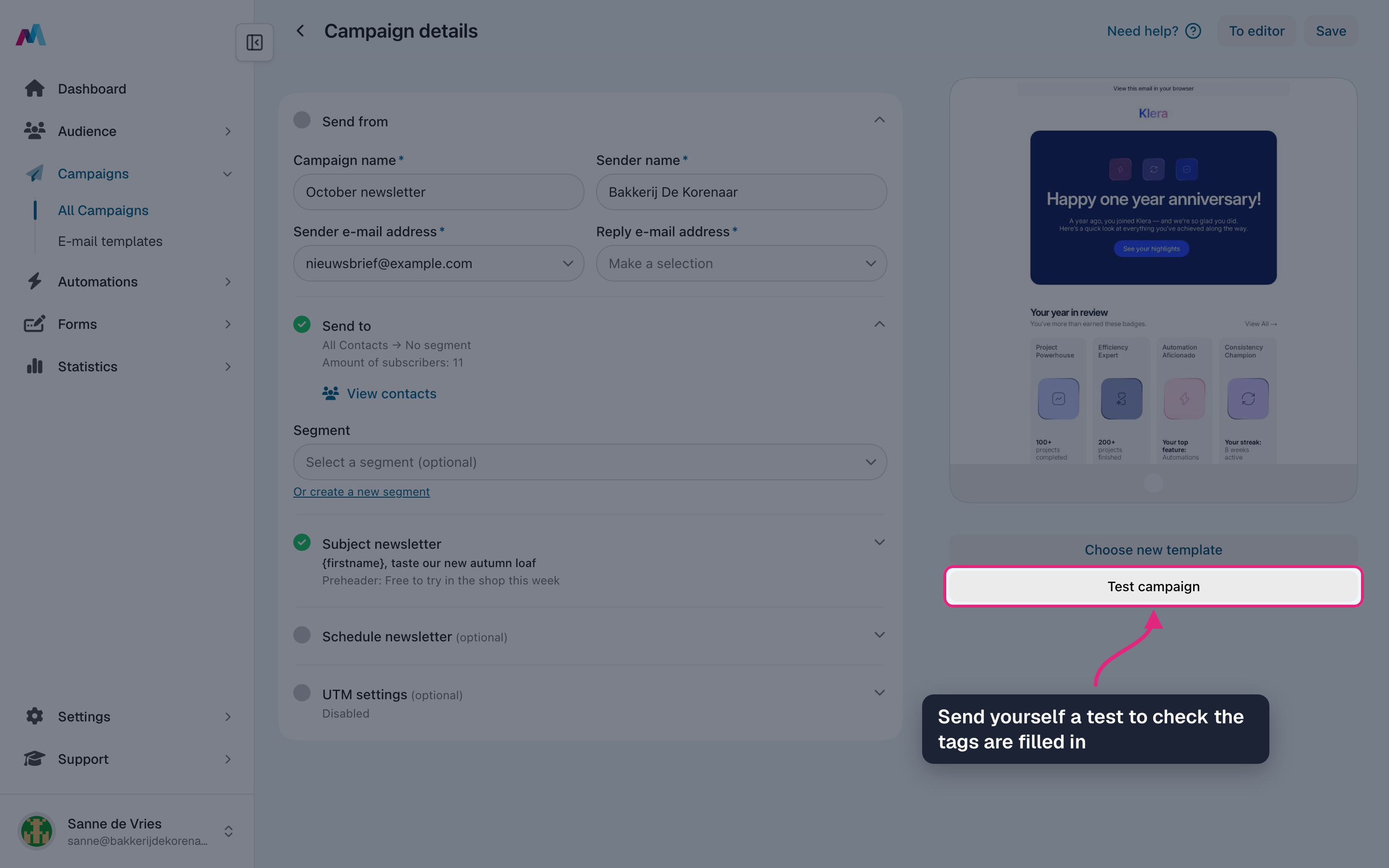Click the Sanne de Vries avatar
The image size is (1389, 868).
click(x=37, y=831)
